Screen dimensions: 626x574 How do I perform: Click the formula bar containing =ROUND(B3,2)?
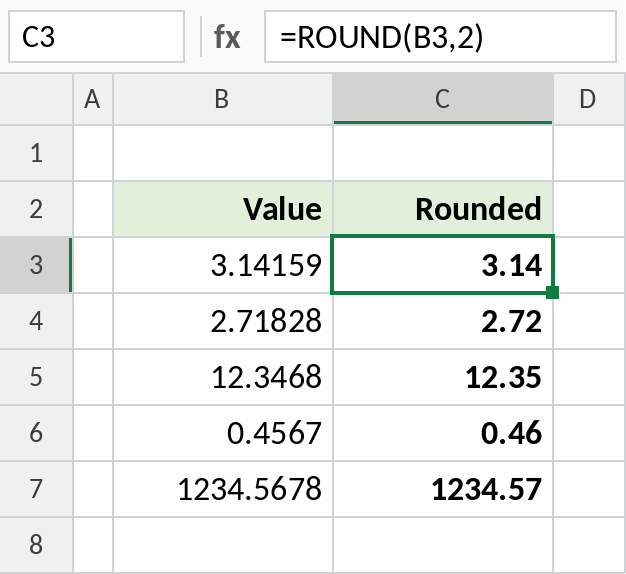(440, 37)
